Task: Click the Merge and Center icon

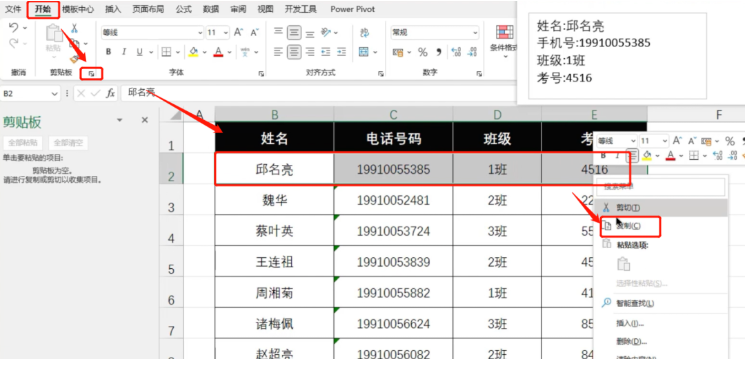Action: pos(364,52)
